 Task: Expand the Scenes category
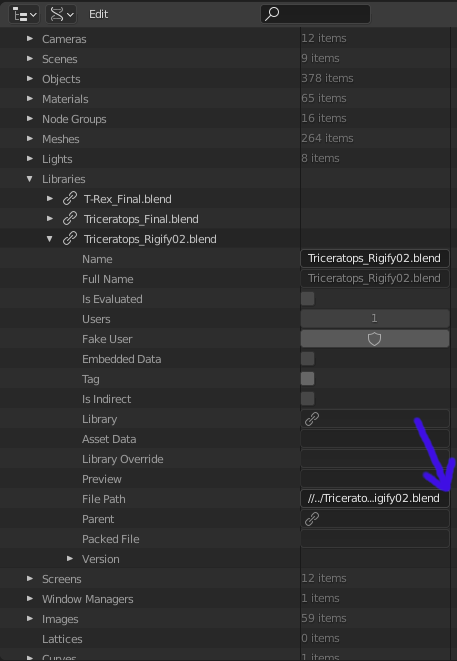[30, 59]
